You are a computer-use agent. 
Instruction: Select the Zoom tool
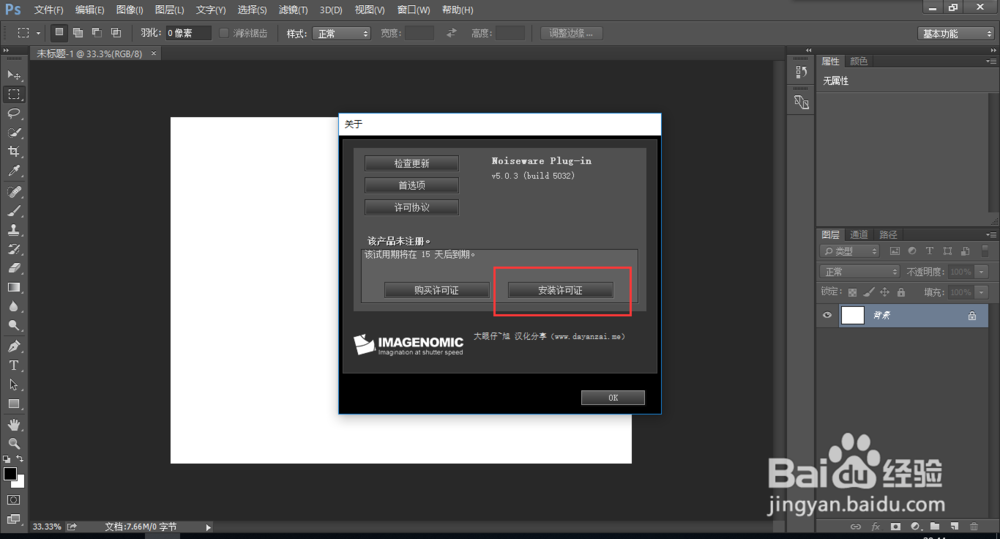[x=13, y=444]
